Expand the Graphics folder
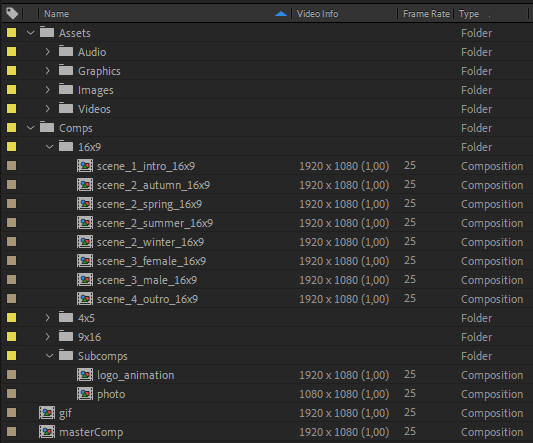 [x=48, y=71]
